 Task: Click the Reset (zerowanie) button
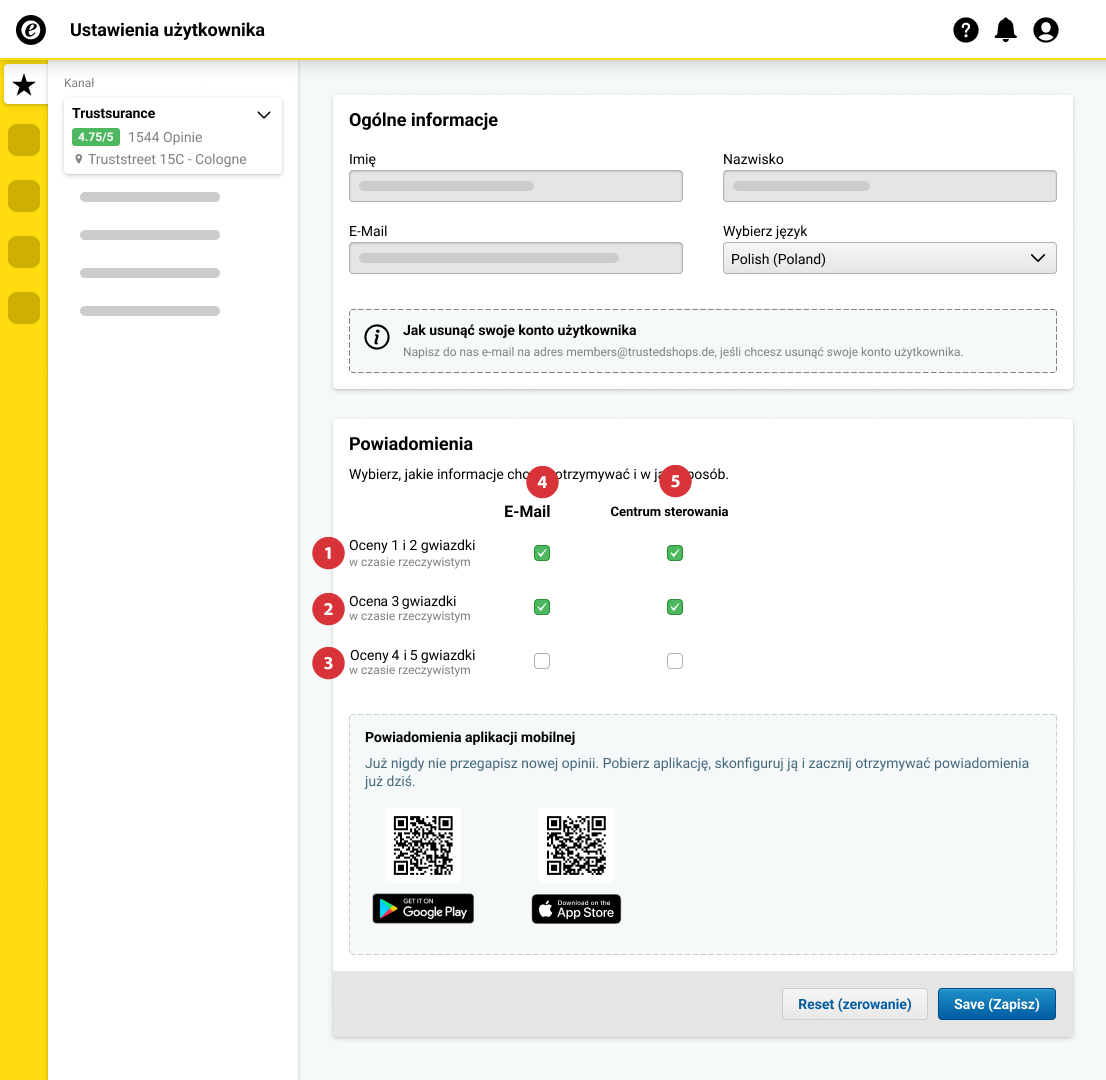[x=854, y=1004]
